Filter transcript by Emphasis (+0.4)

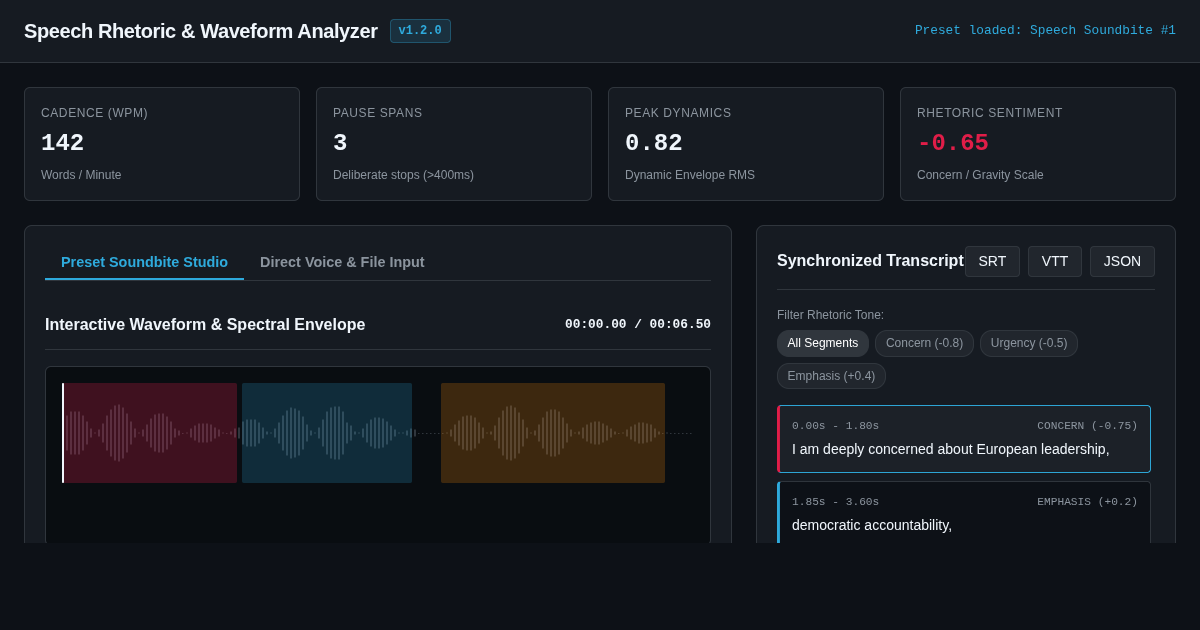(831, 376)
